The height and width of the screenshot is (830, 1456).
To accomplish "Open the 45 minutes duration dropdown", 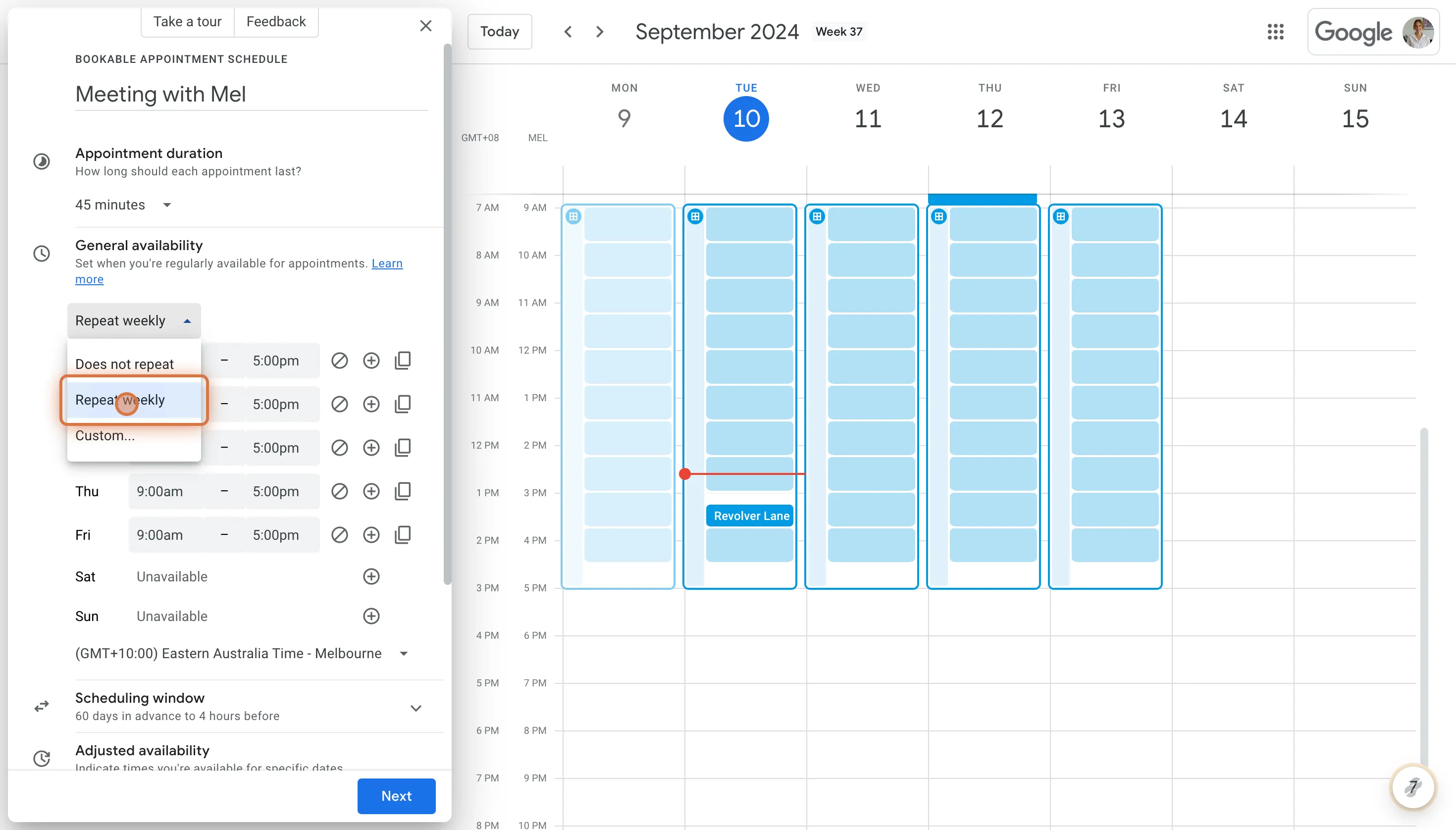I will (123, 205).
